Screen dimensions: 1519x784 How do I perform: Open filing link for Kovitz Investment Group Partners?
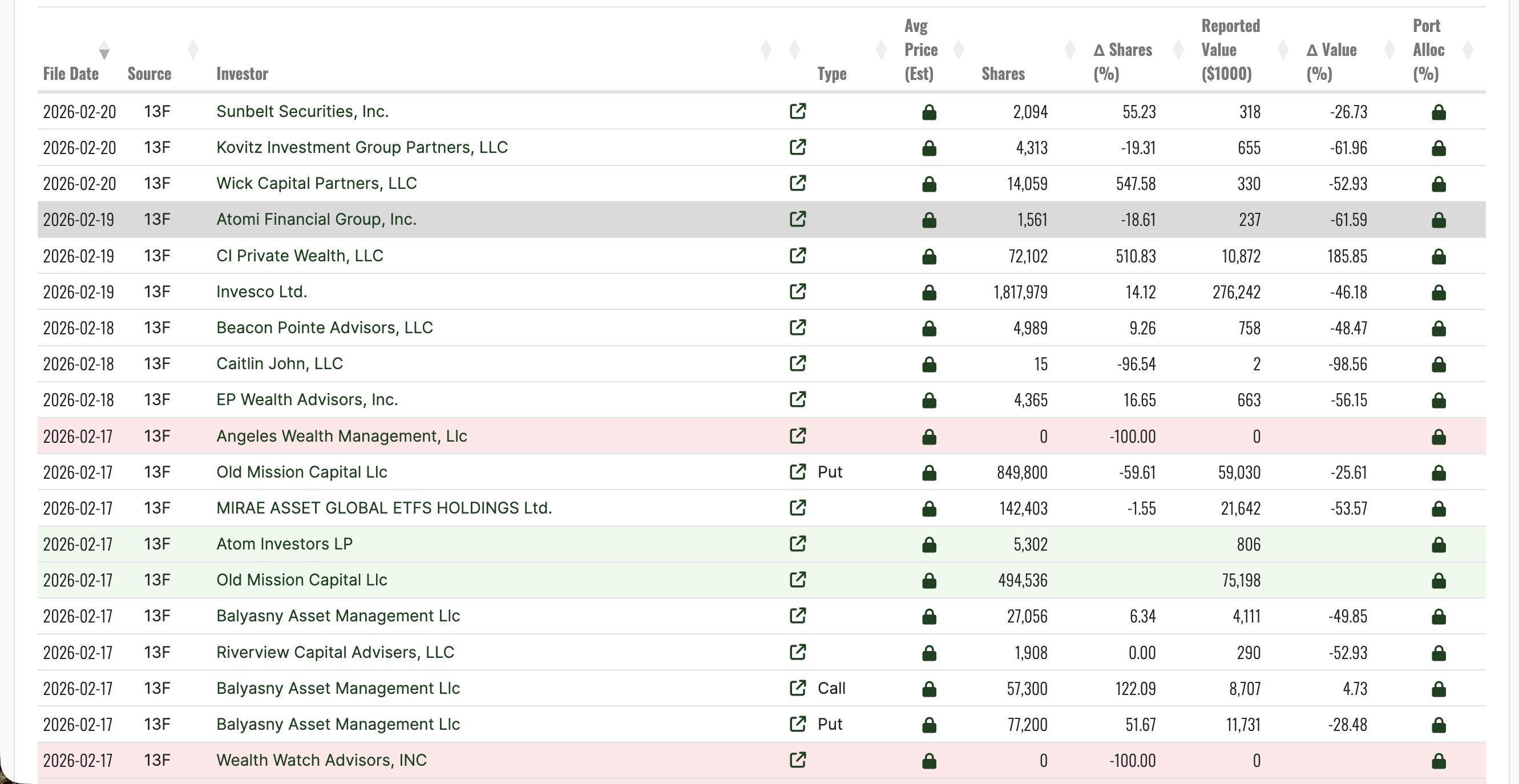[x=798, y=148]
